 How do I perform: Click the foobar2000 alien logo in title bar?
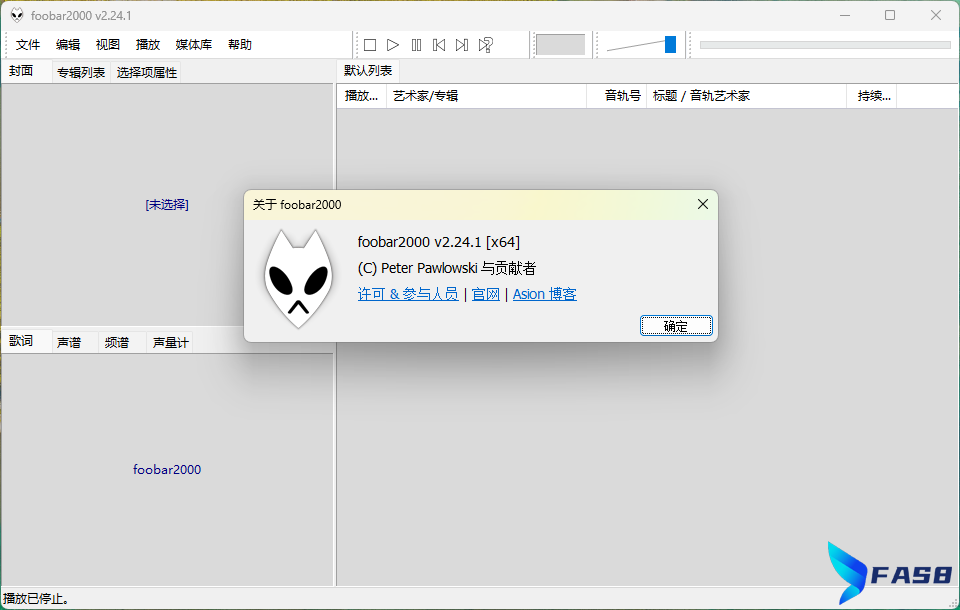coord(17,15)
